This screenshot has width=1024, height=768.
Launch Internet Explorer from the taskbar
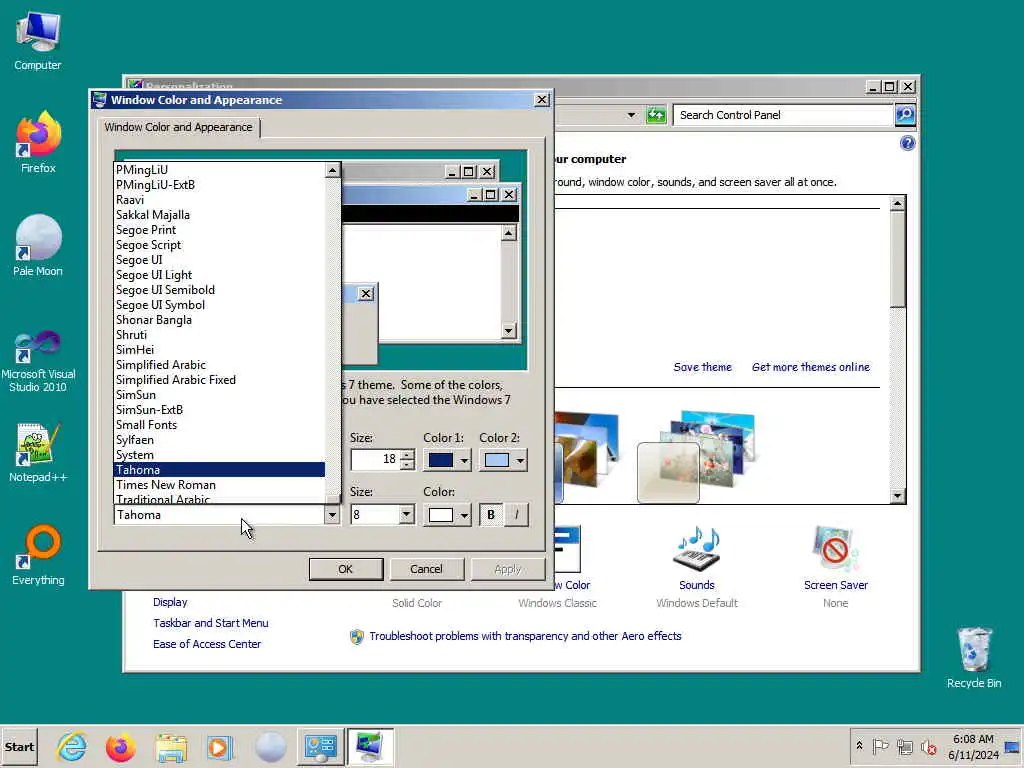pyautogui.click(x=72, y=747)
